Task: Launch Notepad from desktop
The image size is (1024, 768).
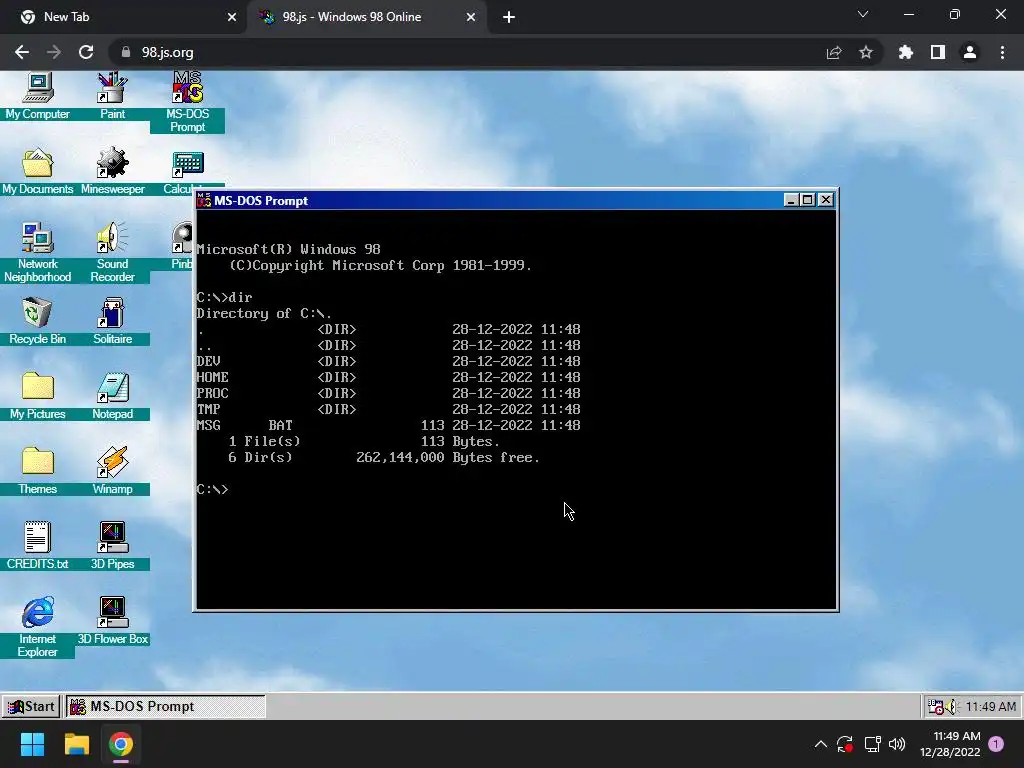Action: [112, 396]
